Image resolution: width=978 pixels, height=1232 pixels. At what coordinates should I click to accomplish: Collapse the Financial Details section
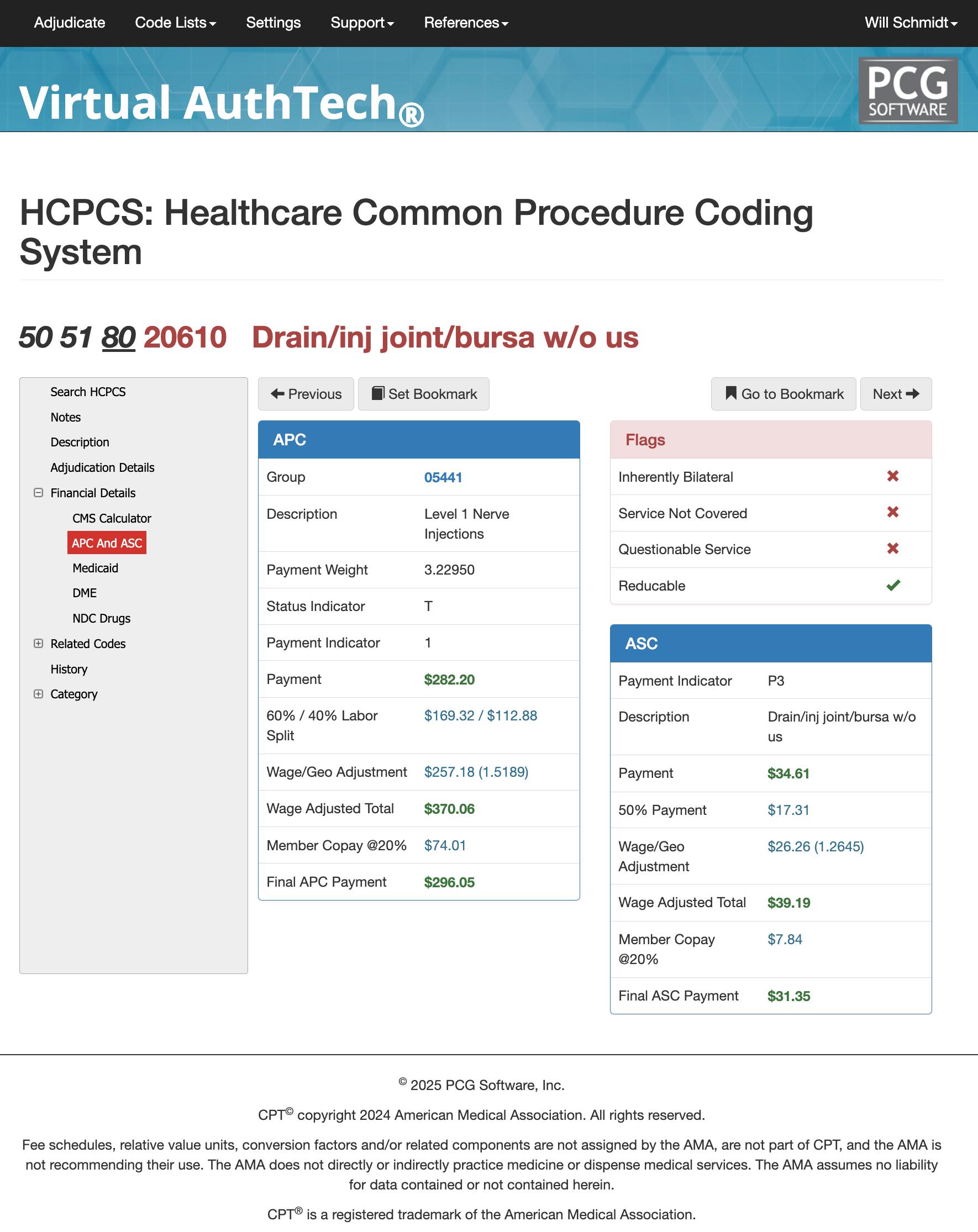(x=38, y=493)
